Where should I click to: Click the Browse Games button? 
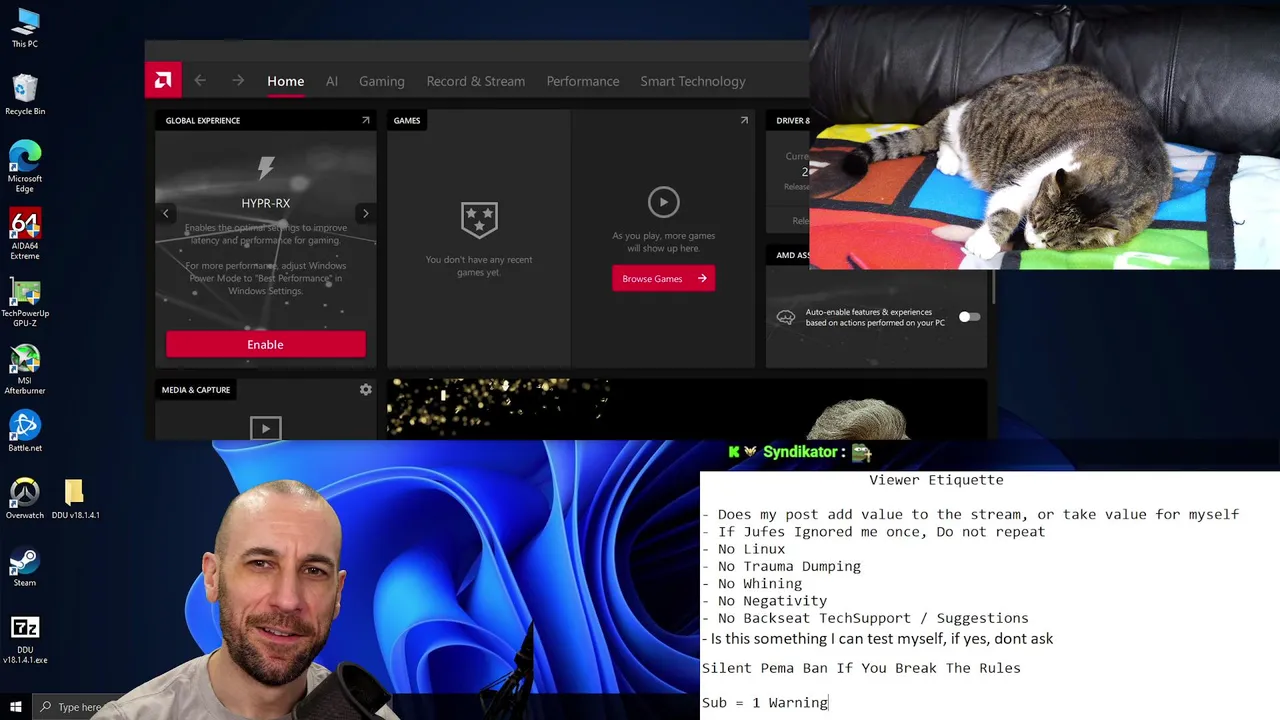coord(663,278)
